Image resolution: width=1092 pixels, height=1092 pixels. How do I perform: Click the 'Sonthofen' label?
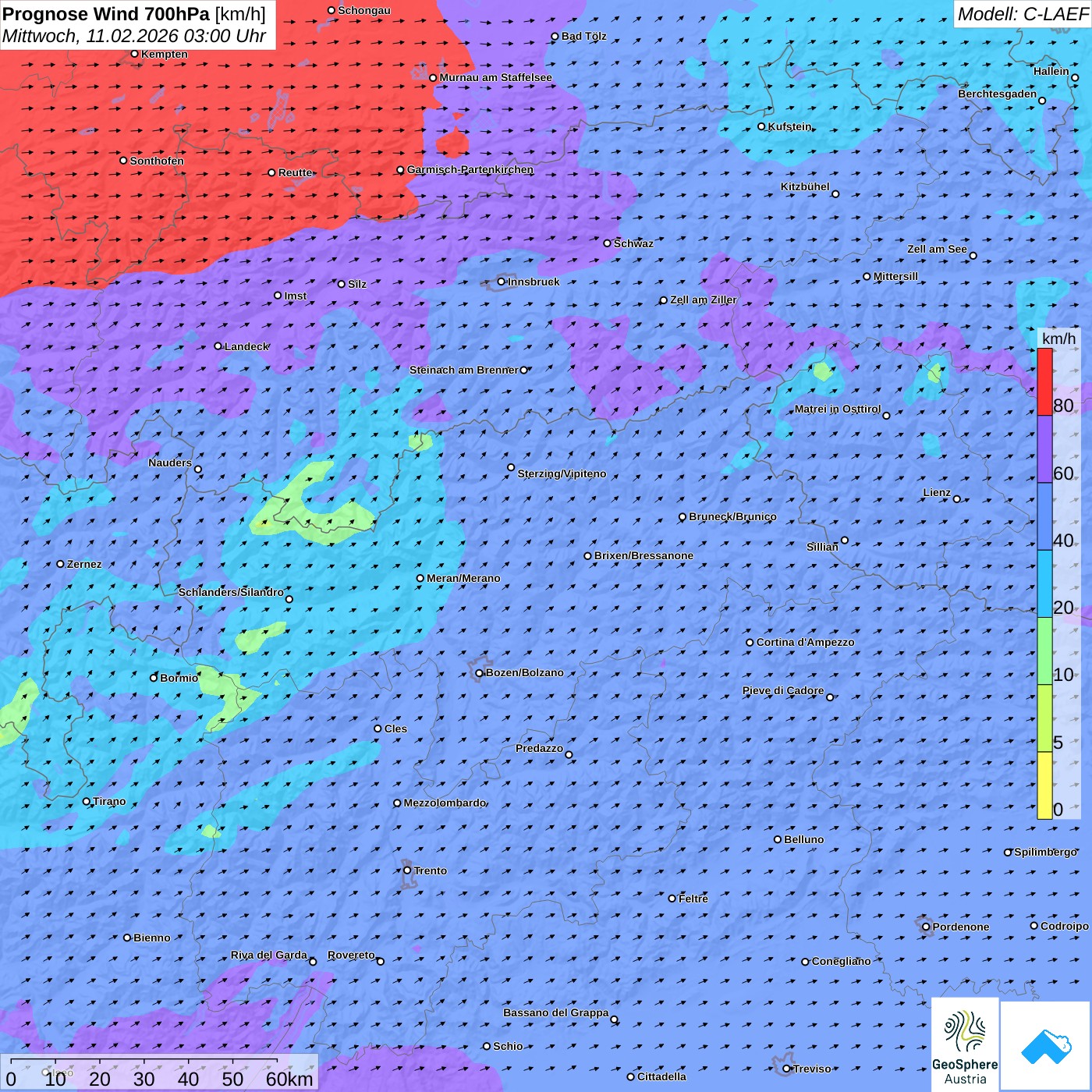click(x=157, y=161)
